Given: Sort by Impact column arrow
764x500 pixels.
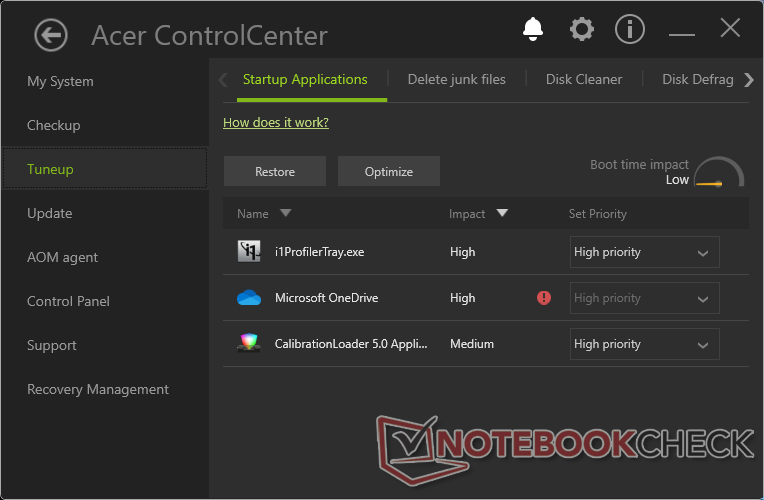Looking at the screenshot, I should pos(502,212).
